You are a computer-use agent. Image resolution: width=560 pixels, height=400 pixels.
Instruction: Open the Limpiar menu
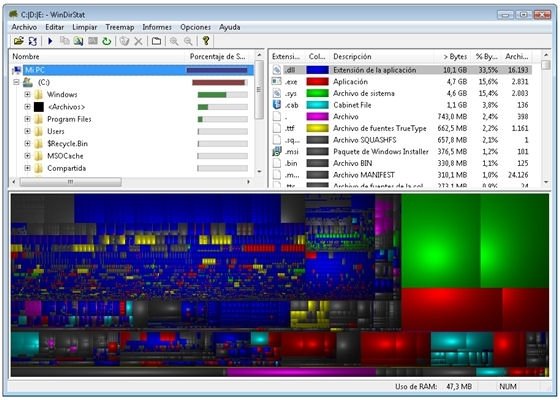click(85, 27)
